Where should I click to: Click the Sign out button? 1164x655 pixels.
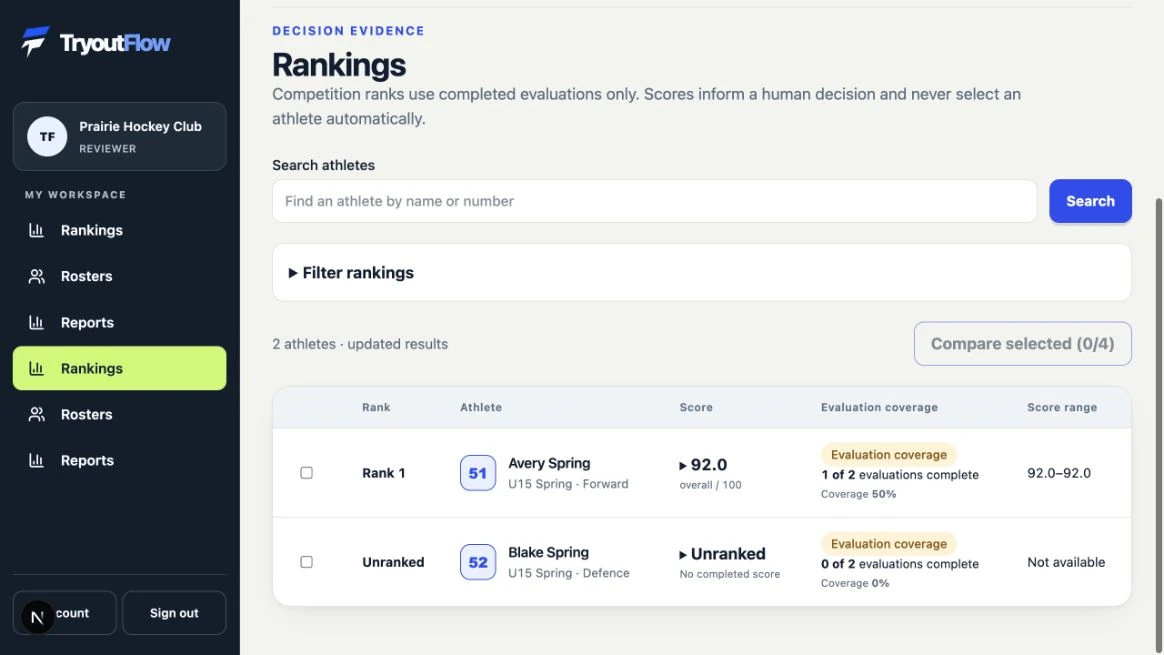pyautogui.click(x=174, y=613)
